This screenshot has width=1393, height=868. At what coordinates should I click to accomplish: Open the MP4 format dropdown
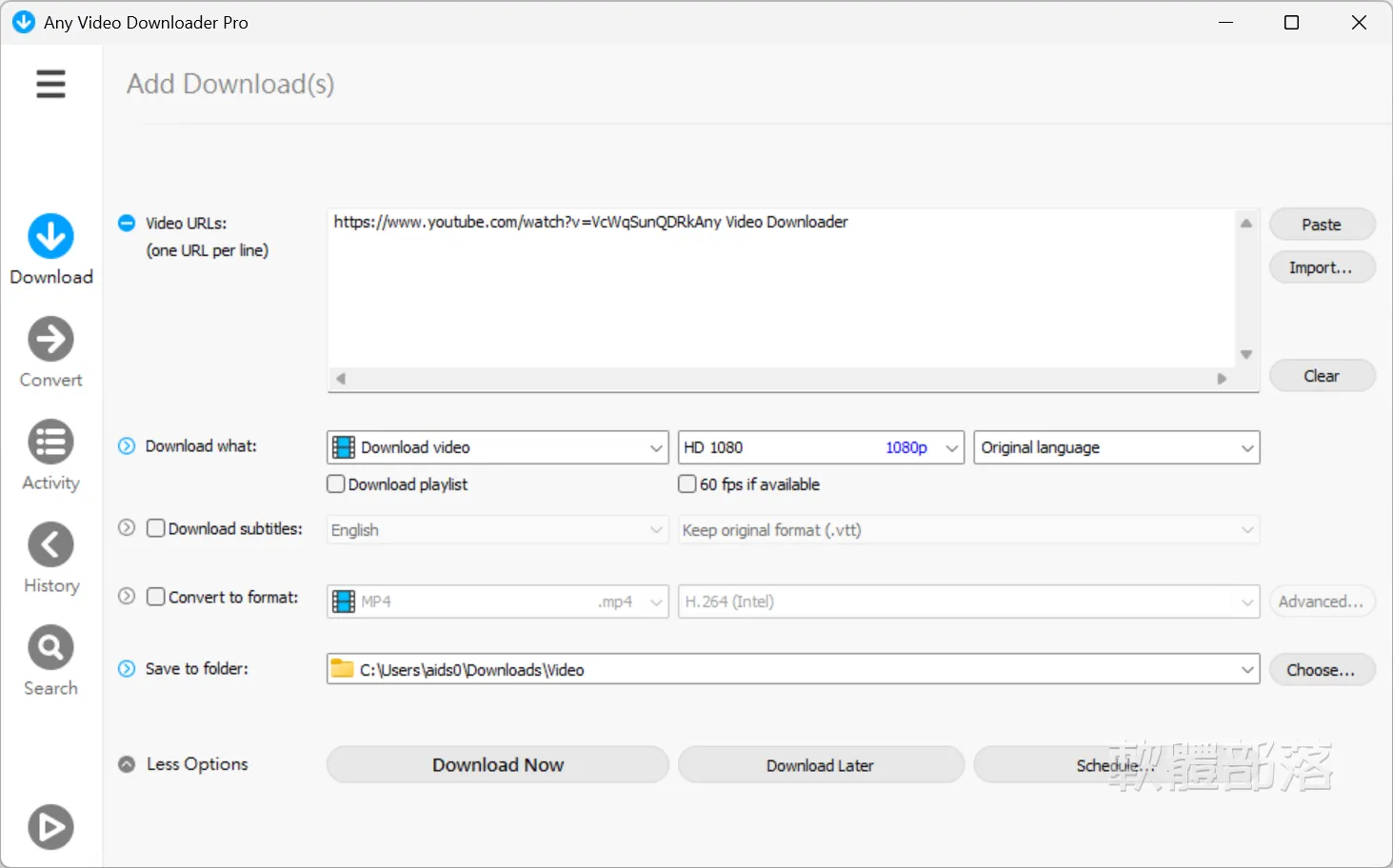[x=498, y=602]
